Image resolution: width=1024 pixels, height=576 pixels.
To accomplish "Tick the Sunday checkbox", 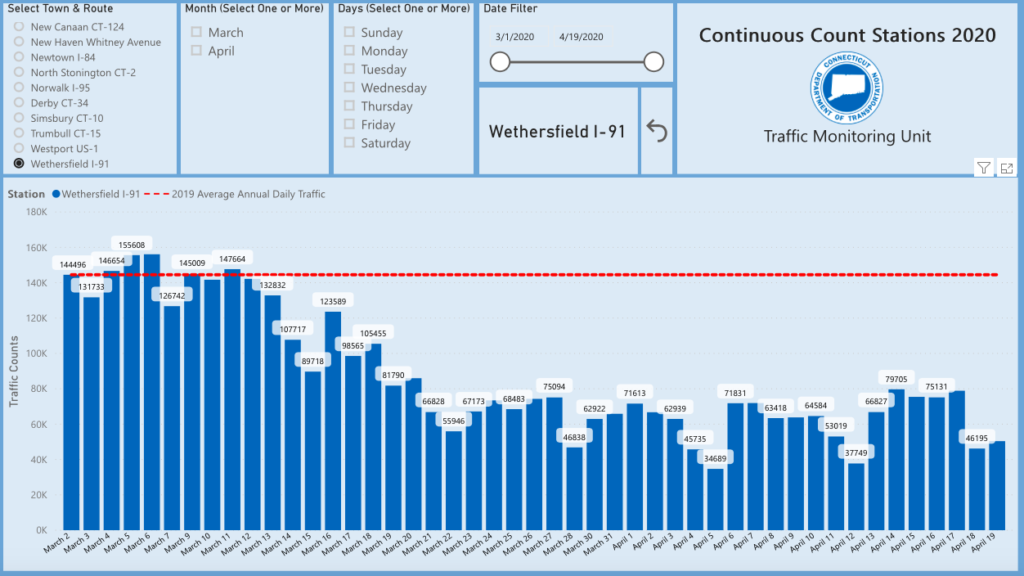I will (349, 33).
